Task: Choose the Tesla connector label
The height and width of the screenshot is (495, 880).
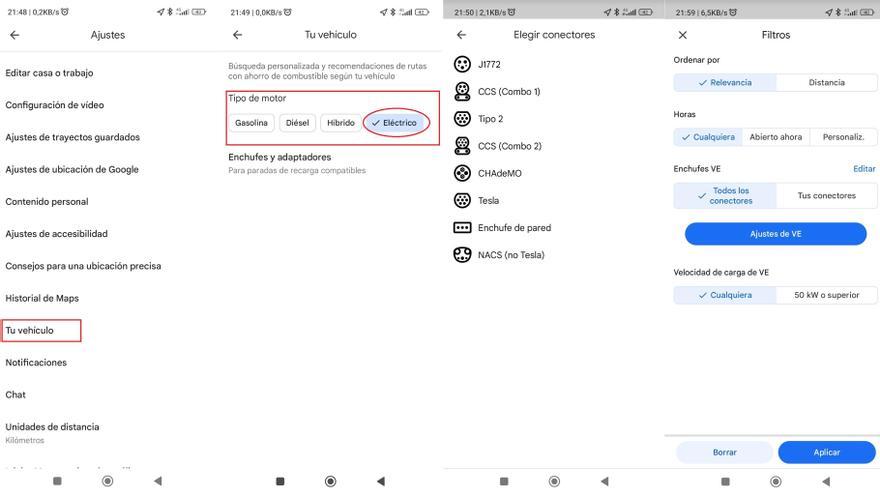Action: pos(488,200)
